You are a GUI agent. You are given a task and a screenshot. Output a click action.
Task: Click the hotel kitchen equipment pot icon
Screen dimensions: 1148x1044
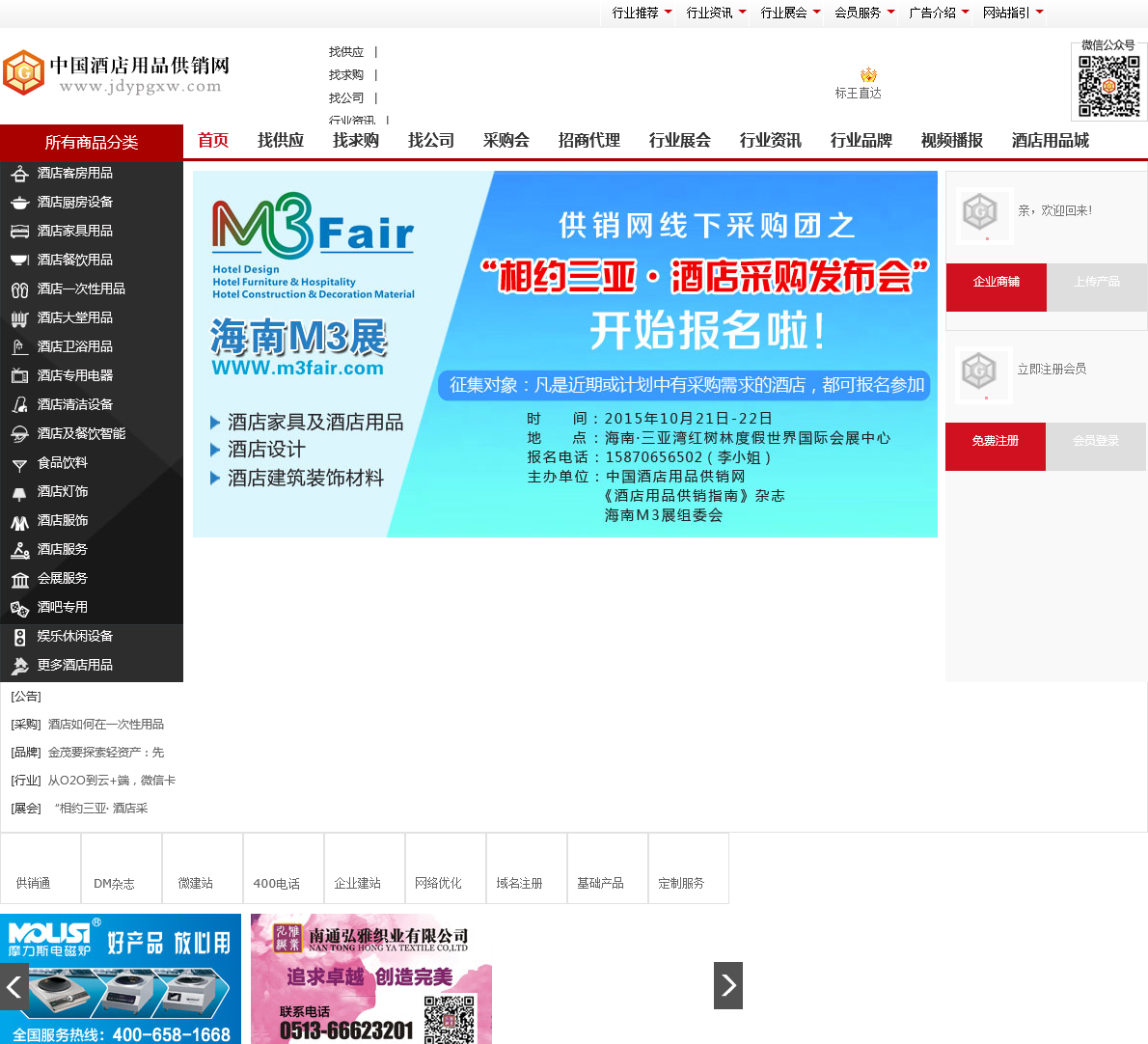(x=19, y=203)
